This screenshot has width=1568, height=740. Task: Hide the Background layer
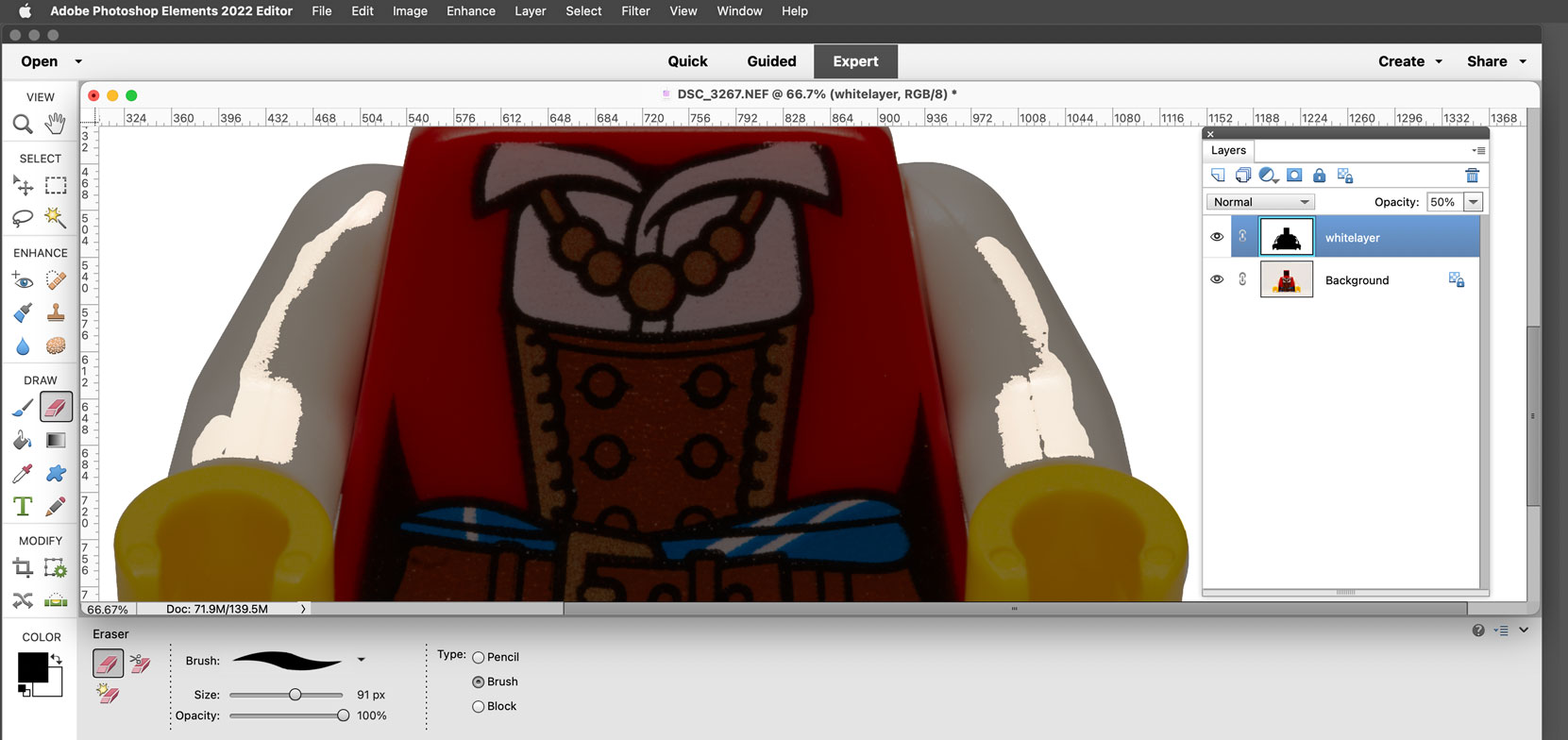1217,279
